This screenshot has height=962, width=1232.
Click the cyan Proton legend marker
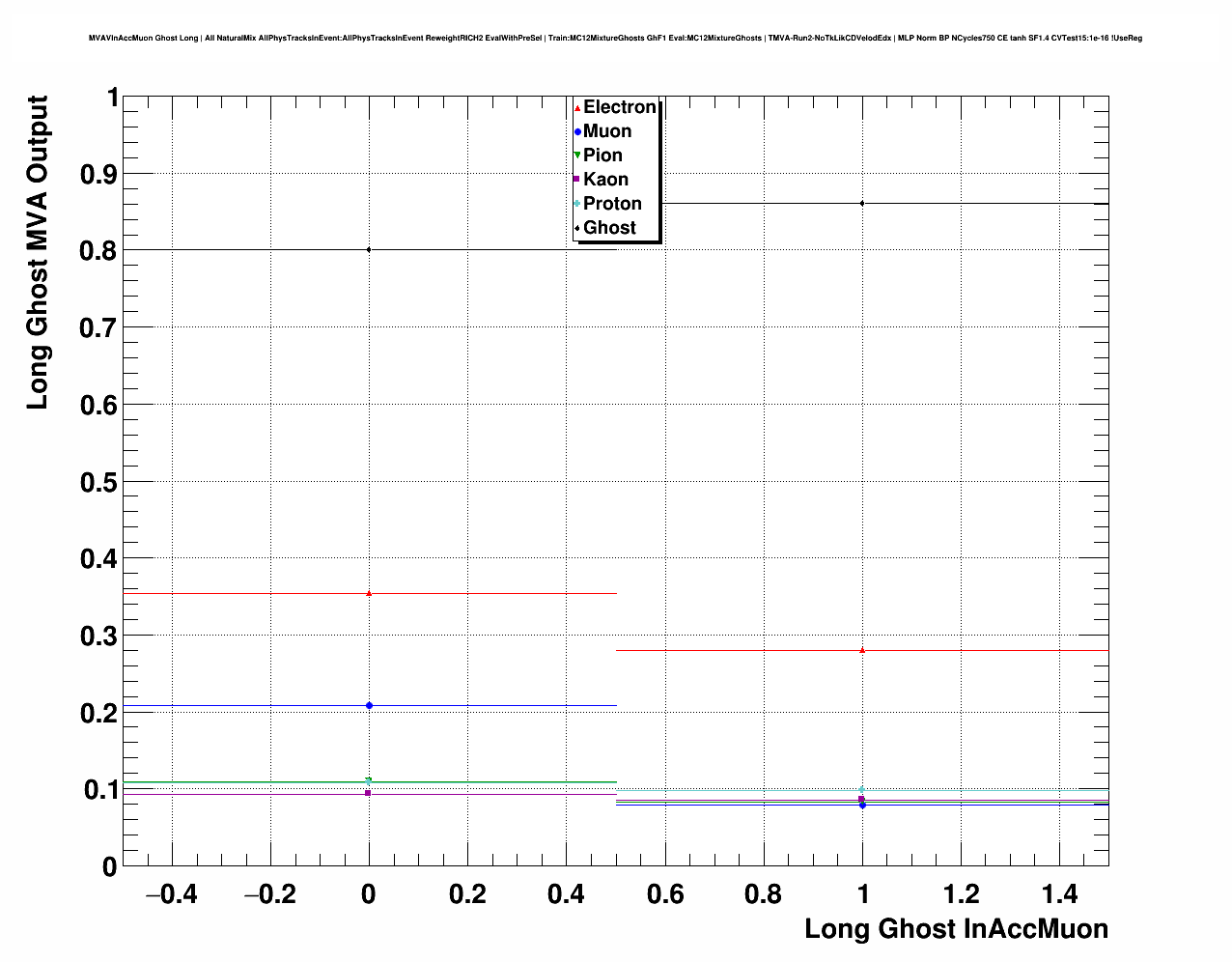point(577,204)
